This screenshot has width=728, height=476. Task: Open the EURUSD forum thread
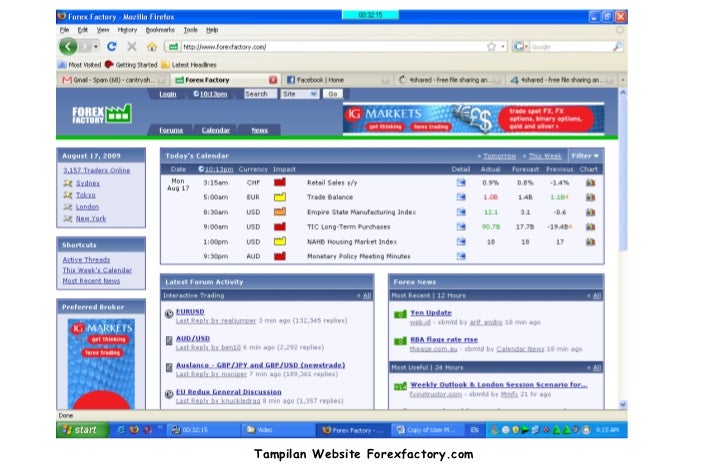(190, 312)
